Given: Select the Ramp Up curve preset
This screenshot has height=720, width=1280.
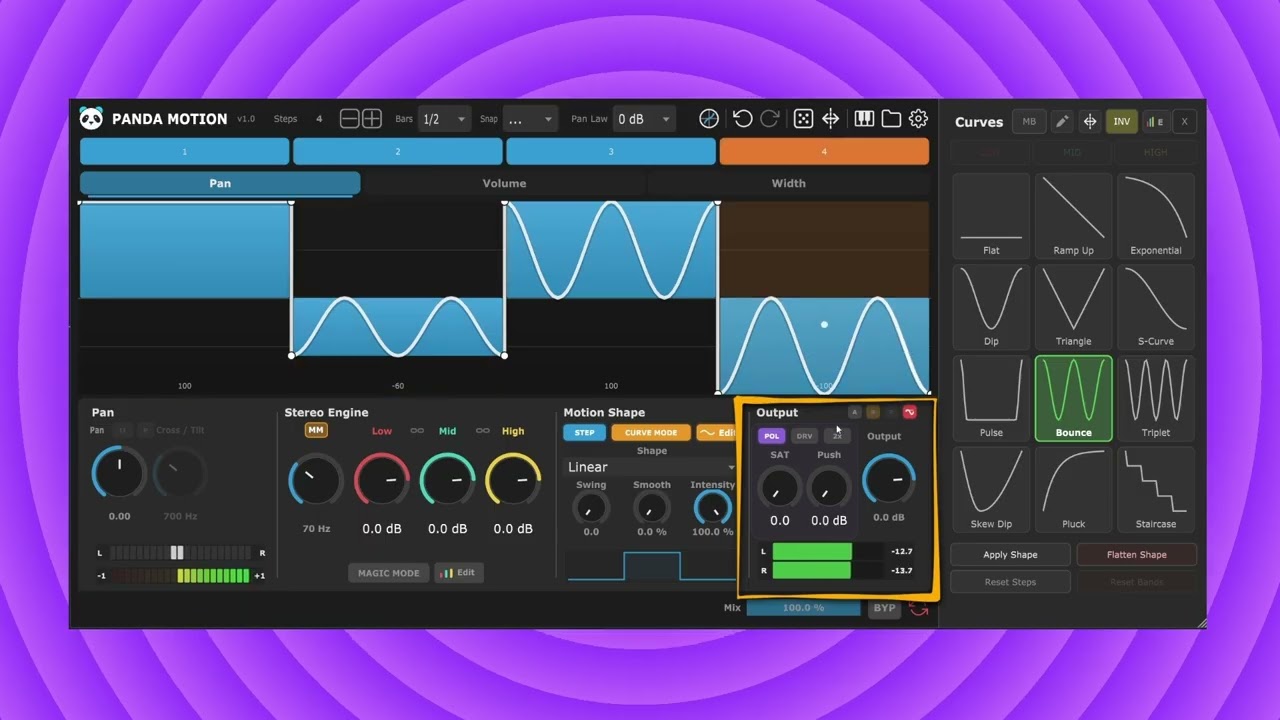Looking at the screenshot, I should [1073, 216].
